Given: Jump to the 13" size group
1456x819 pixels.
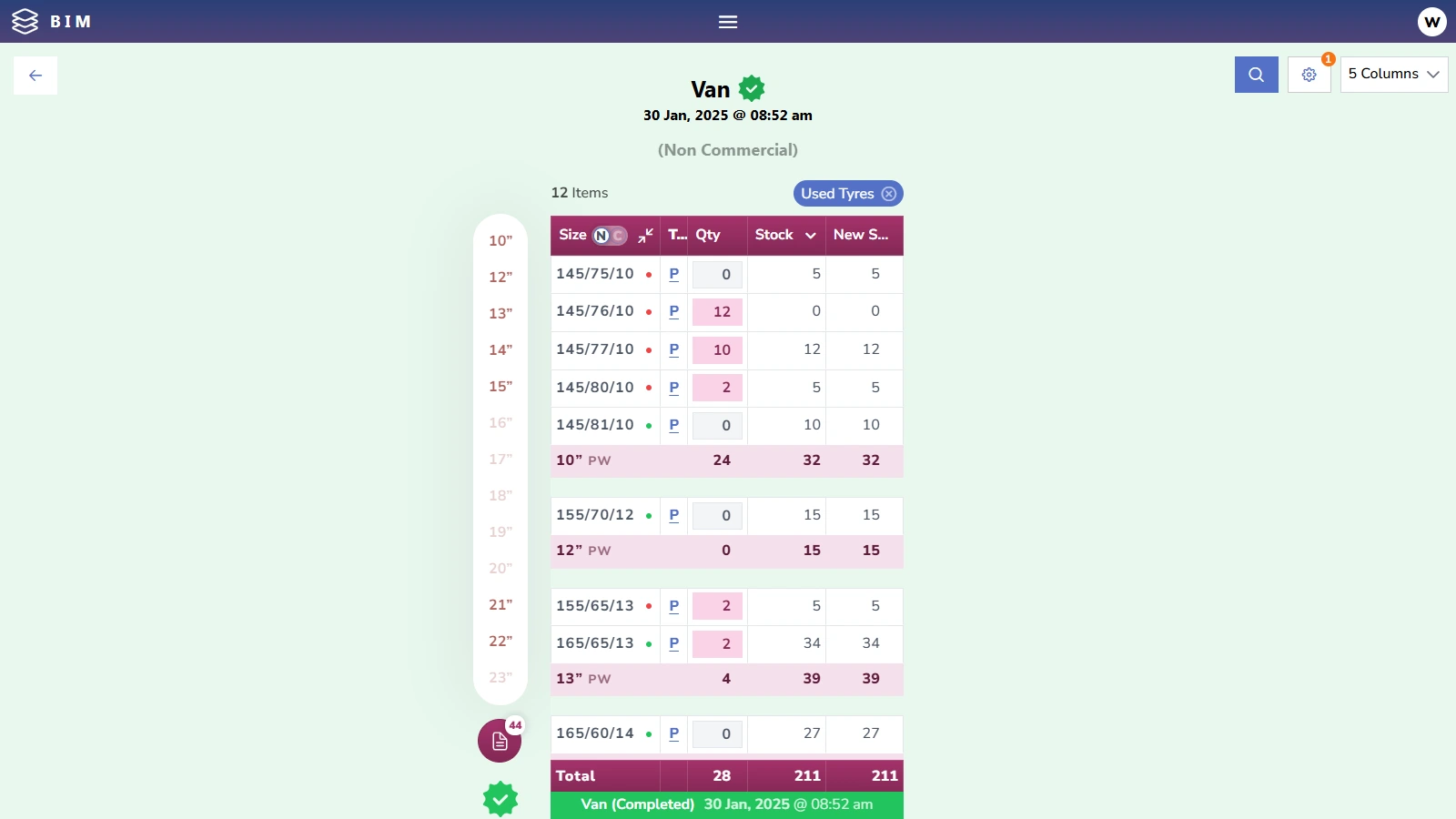Looking at the screenshot, I should pos(500,314).
